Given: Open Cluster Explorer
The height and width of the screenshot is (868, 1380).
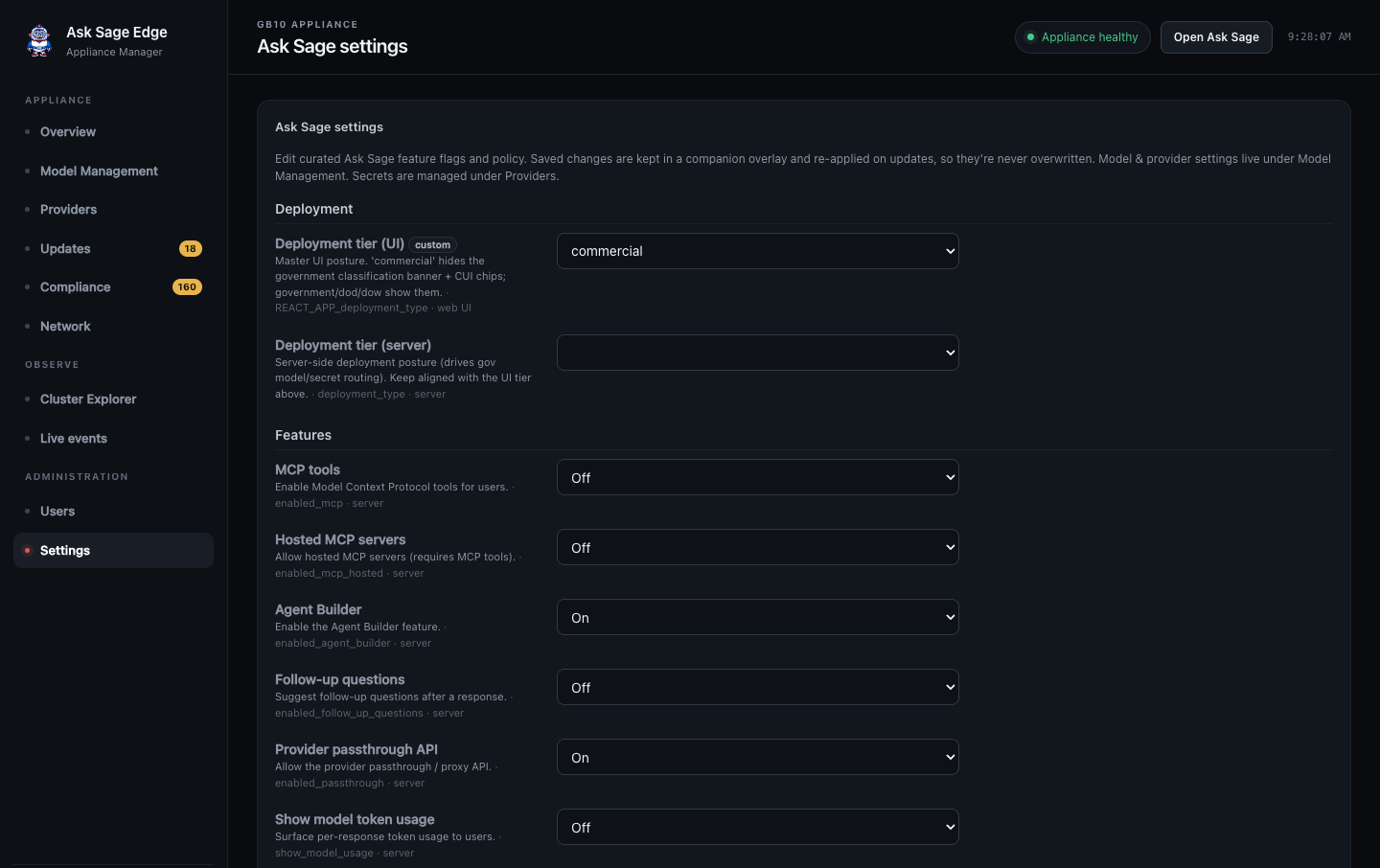Looking at the screenshot, I should 113,400.
